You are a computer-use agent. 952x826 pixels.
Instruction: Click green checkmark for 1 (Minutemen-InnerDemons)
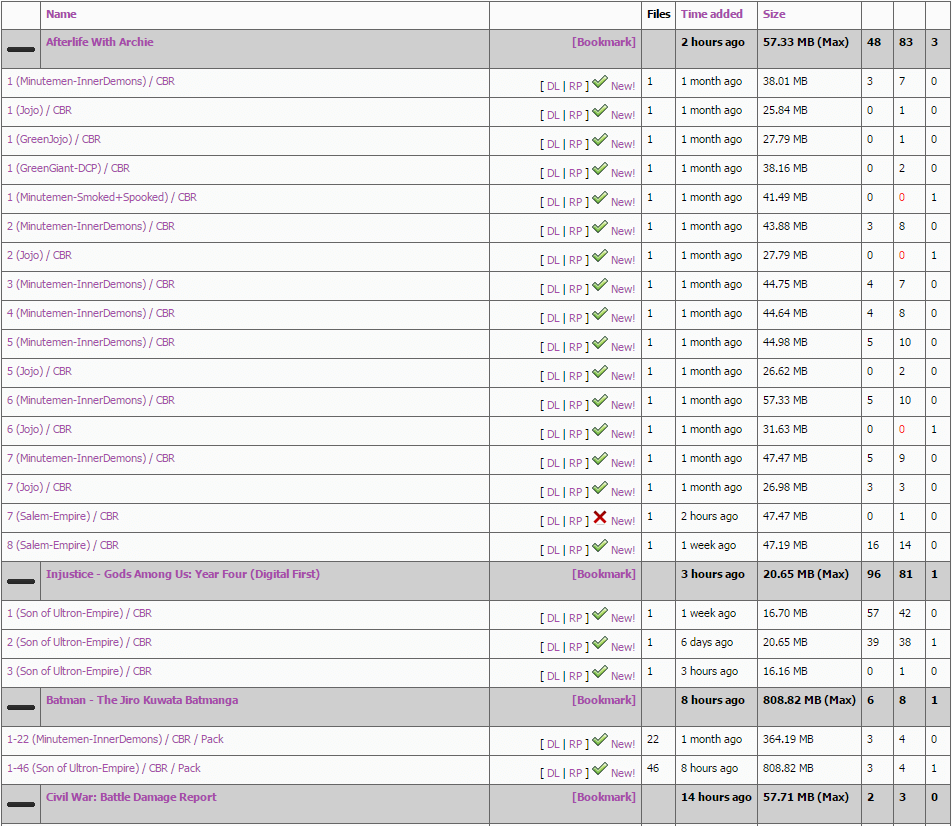tap(600, 81)
